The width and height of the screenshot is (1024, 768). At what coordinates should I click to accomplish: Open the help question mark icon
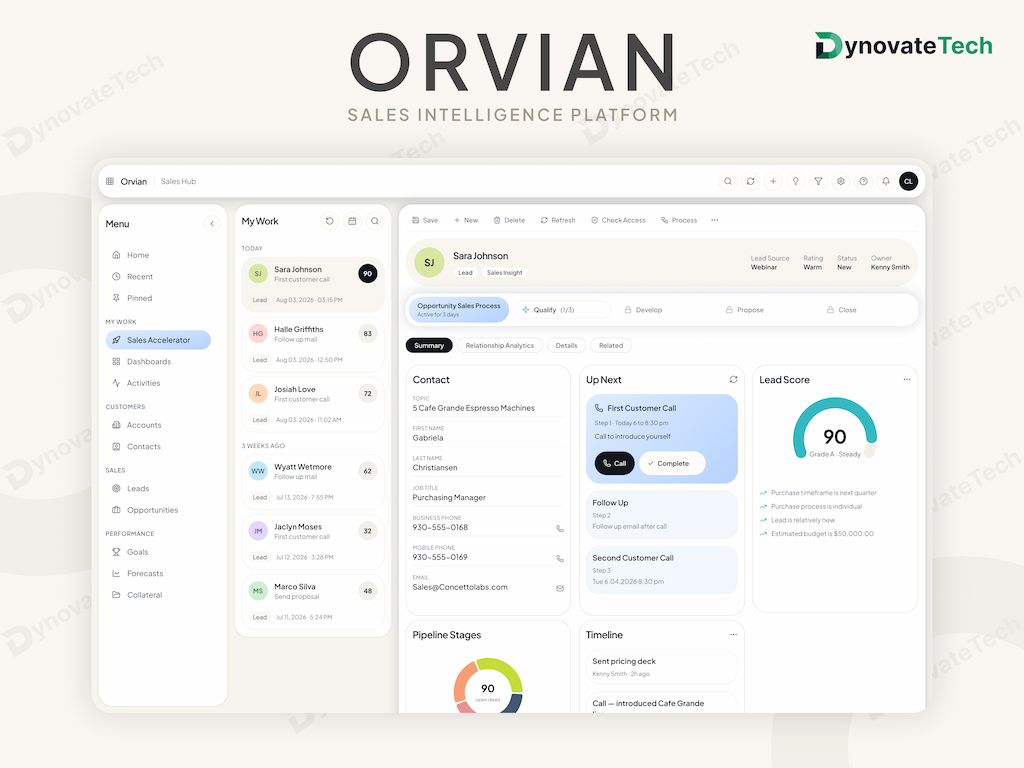pyautogui.click(x=863, y=182)
